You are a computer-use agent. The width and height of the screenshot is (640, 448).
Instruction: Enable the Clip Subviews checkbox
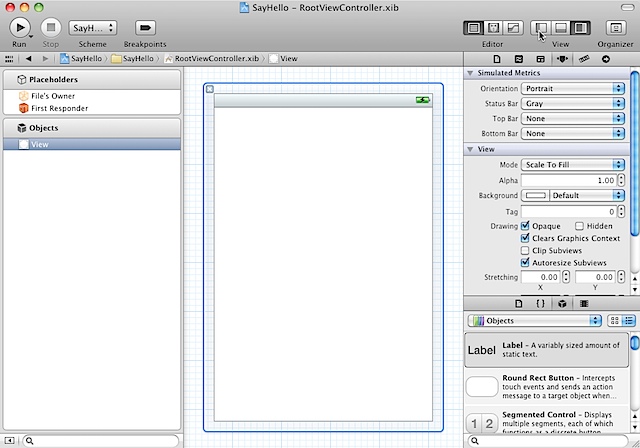[x=525, y=250]
